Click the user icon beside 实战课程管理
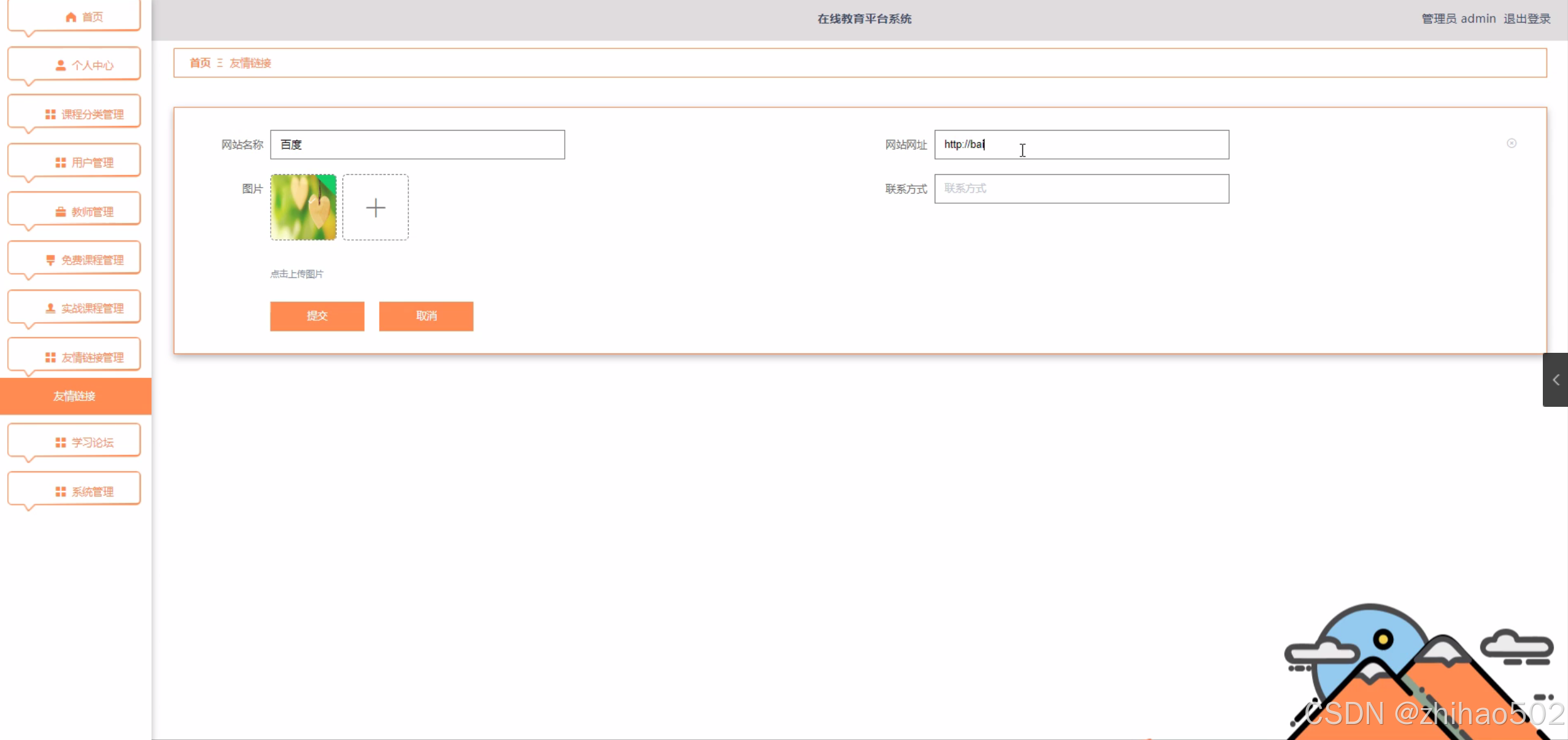Viewport: 1568px width, 740px height. pyautogui.click(x=50, y=308)
